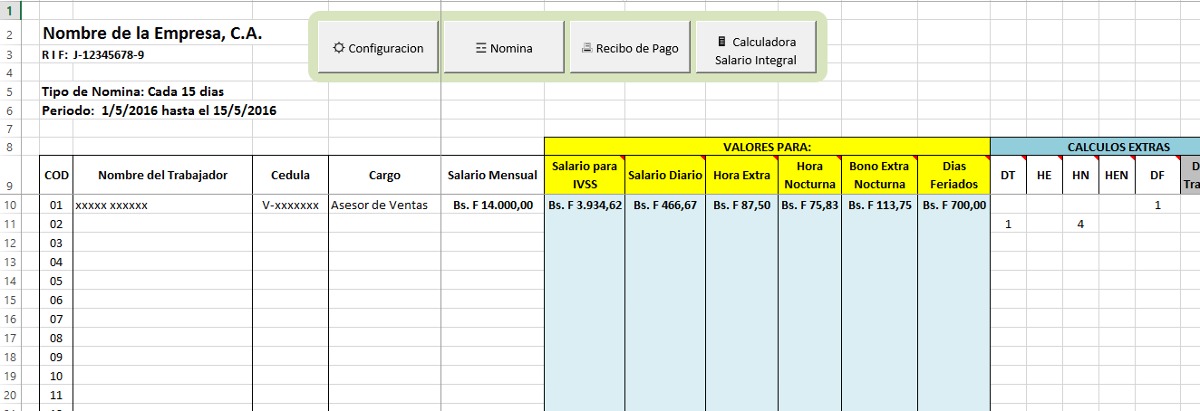Open the Configuracion button
Screen dimensions: 1200x411
tap(378, 47)
